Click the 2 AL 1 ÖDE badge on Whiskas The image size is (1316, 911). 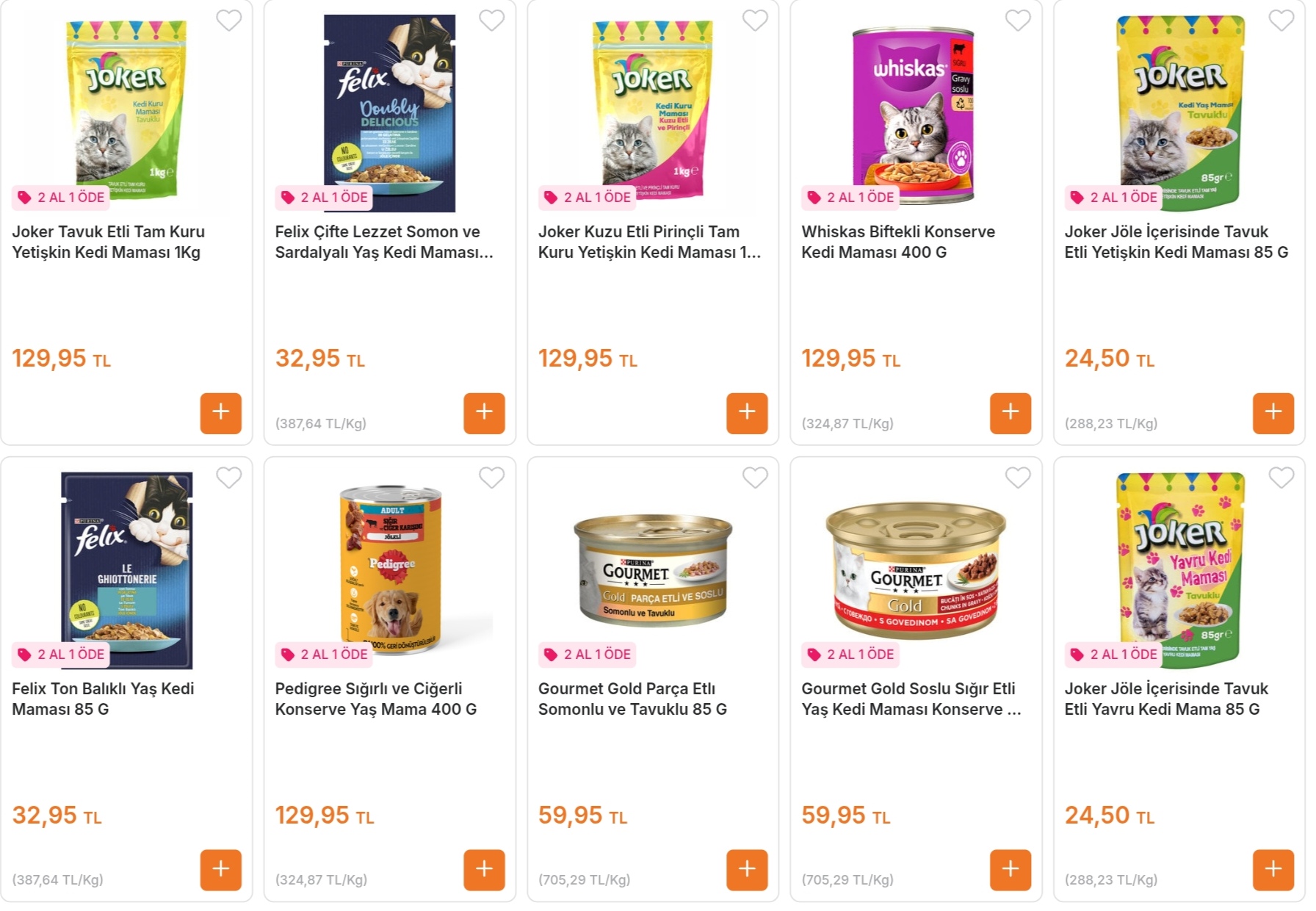click(851, 197)
